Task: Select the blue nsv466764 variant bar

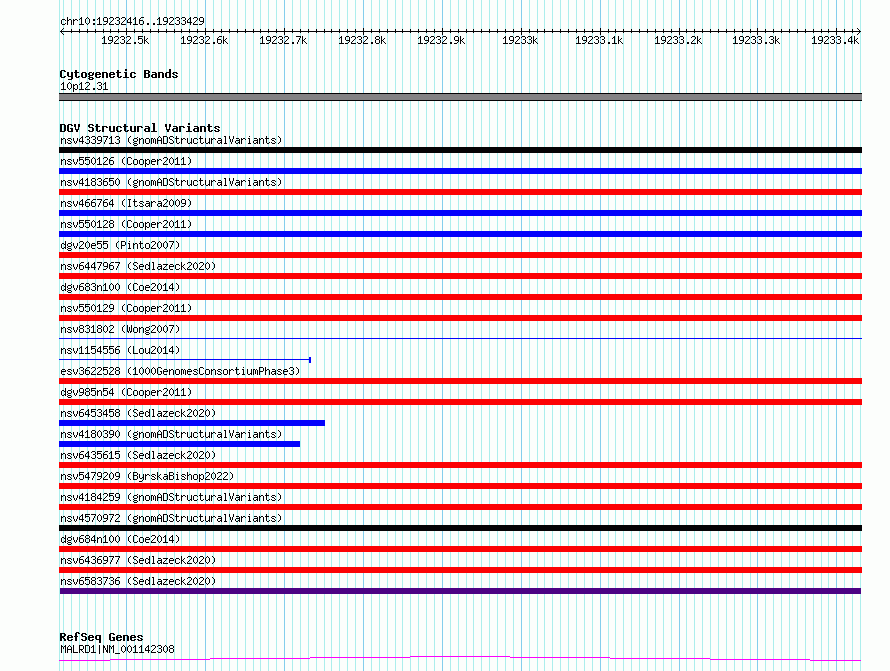Action: (x=460, y=213)
